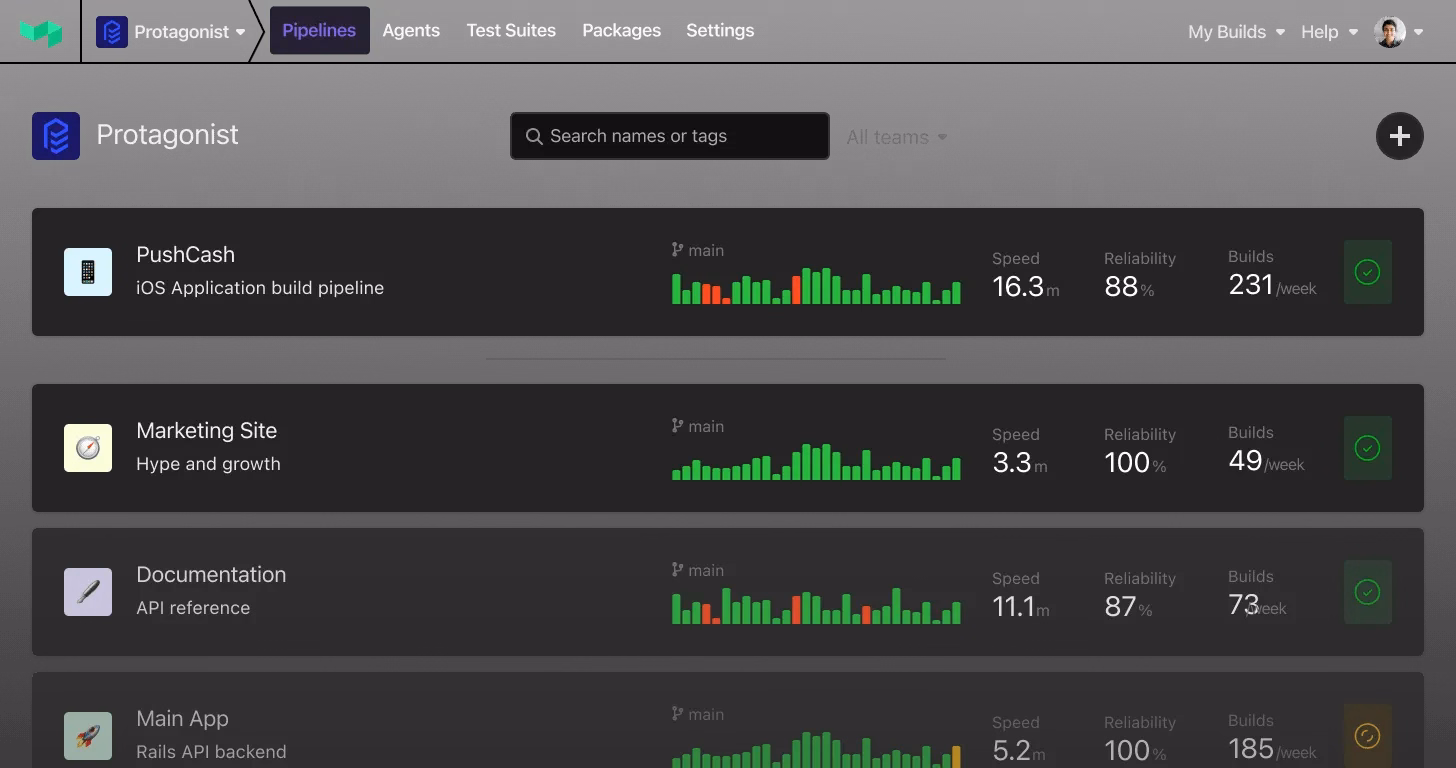The height and width of the screenshot is (768, 1456).
Task: Open the user avatar account menu
Action: coord(1398,32)
